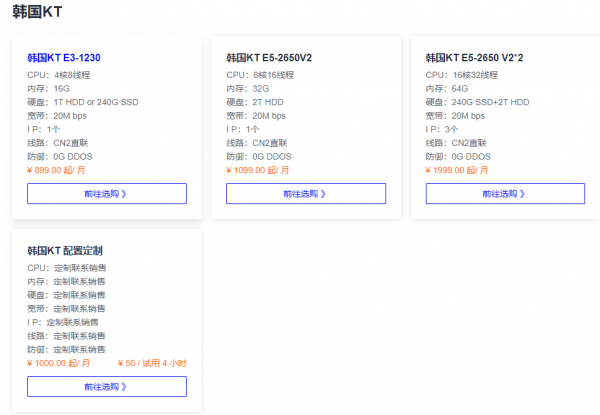Click IP: 1个 in E5-2650V2 card

tap(243, 129)
